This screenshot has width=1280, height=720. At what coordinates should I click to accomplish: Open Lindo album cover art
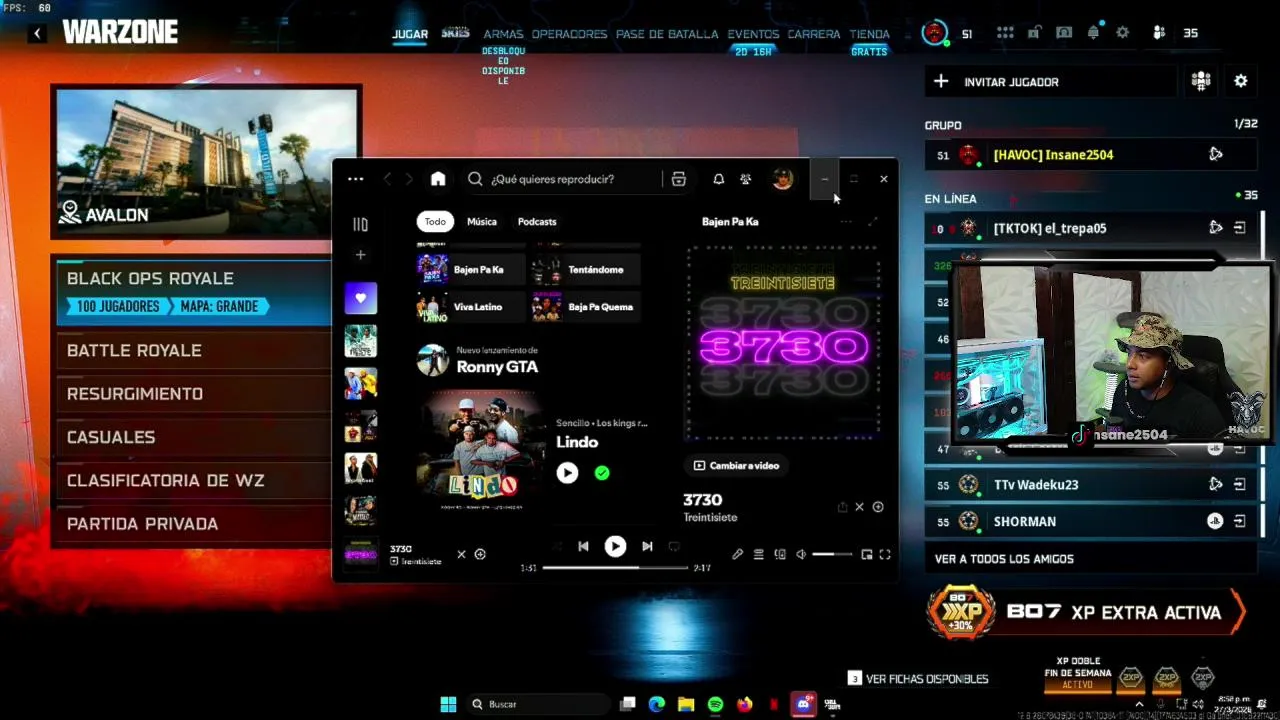pos(482,452)
